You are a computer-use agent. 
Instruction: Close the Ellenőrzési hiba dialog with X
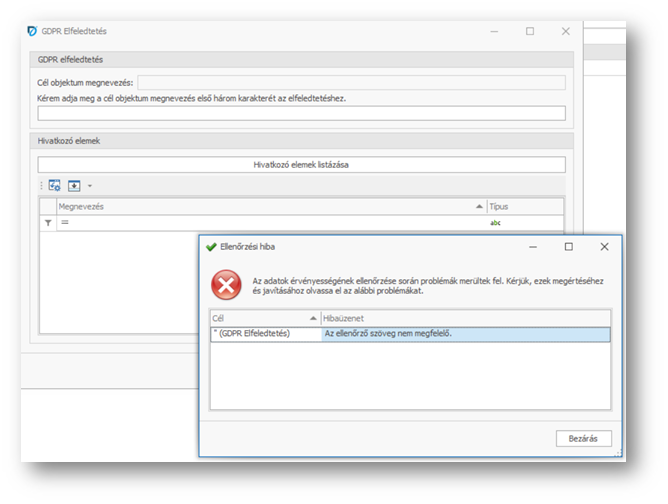coord(604,246)
